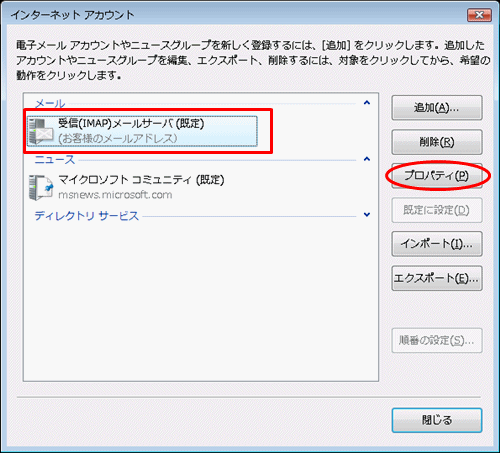Image resolution: width=500 pixels, height=453 pixels.
Task: Click the 閉じる button
Action: (x=437, y=420)
